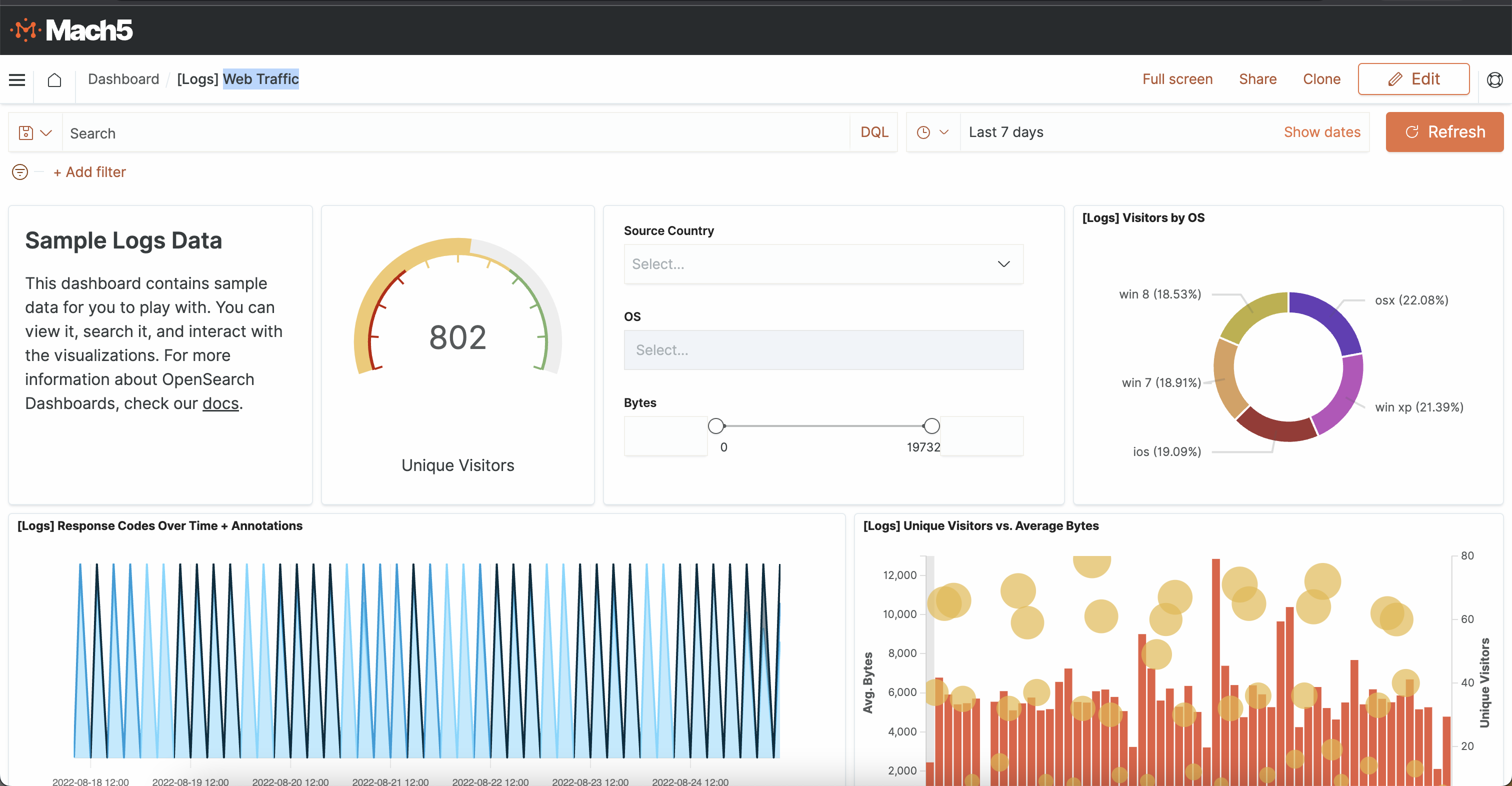Click Add filter to create a new filter
The height and width of the screenshot is (786, 1512).
[89, 172]
